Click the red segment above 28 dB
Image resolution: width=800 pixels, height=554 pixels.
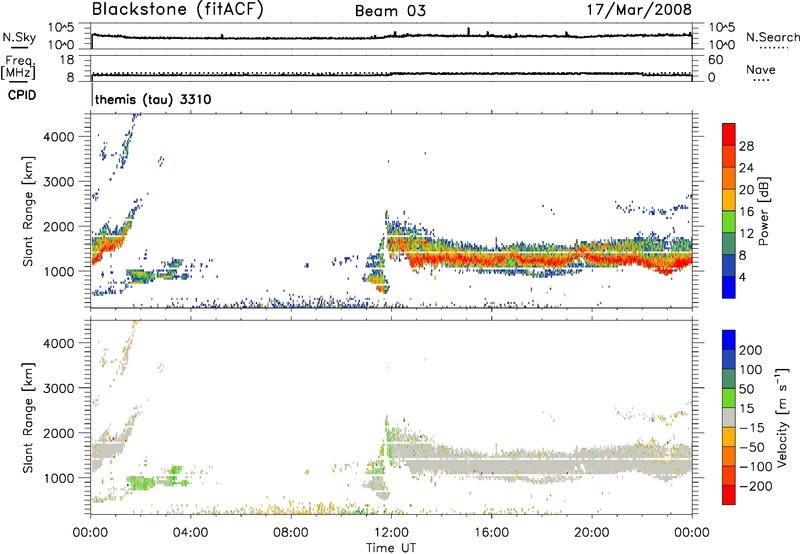coord(729,134)
